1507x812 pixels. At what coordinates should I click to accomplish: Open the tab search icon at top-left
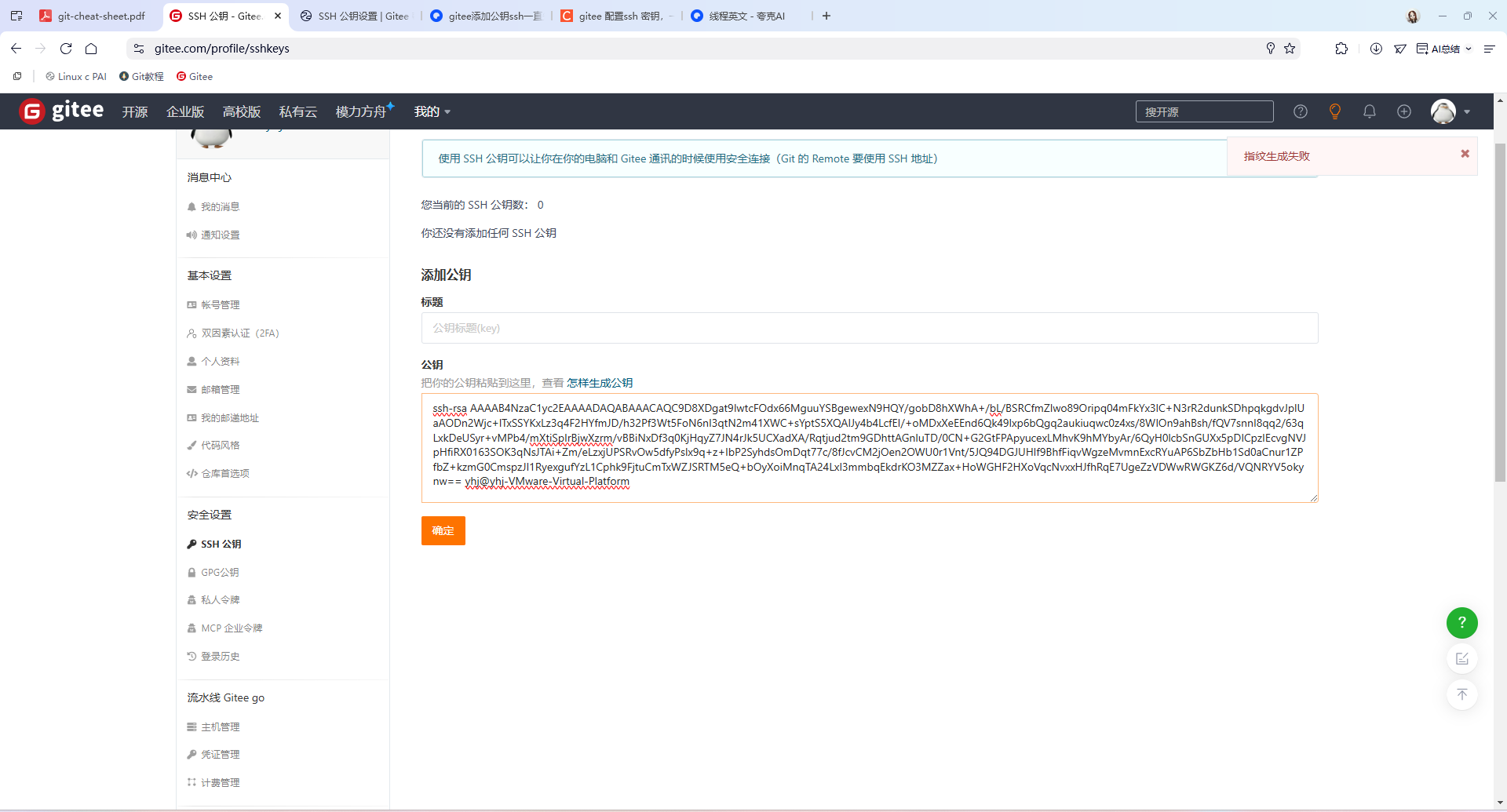(x=16, y=16)
